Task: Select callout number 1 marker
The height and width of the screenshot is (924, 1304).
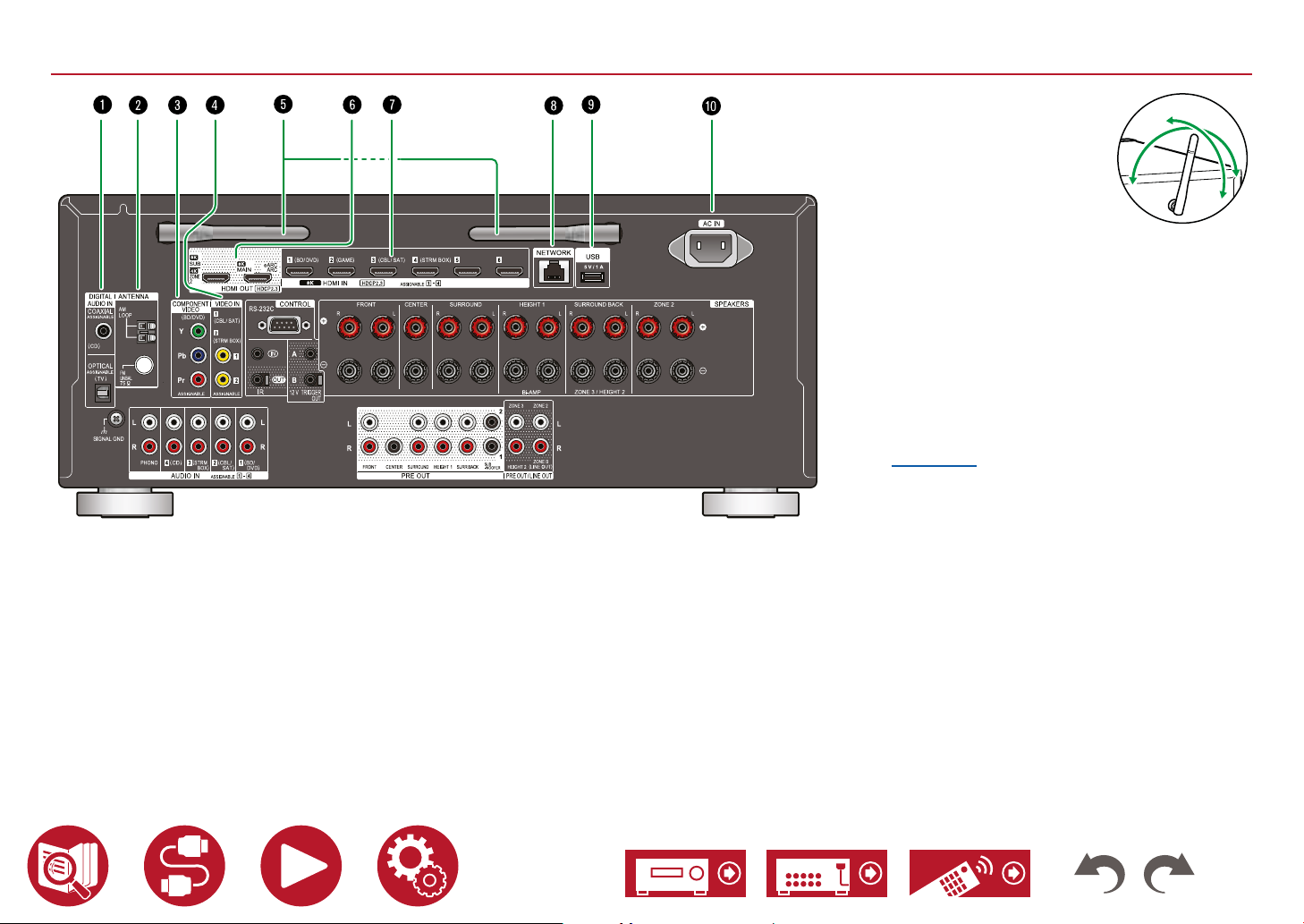Action: [103, 105]
